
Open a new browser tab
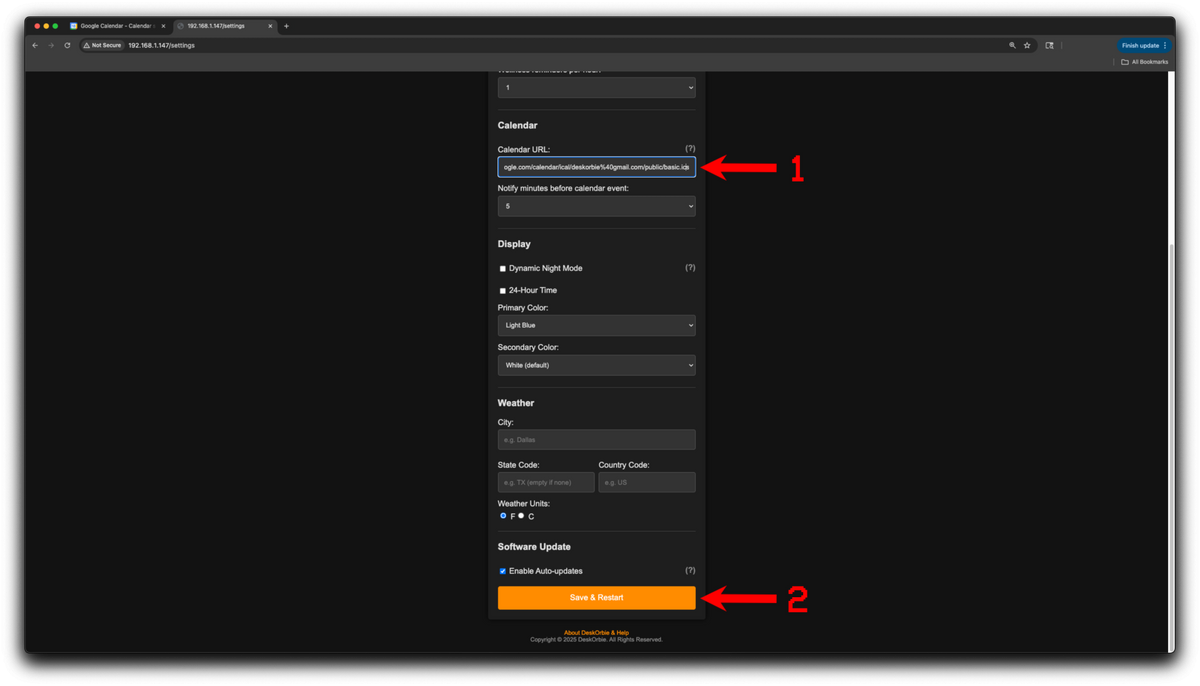click(286, 26)
